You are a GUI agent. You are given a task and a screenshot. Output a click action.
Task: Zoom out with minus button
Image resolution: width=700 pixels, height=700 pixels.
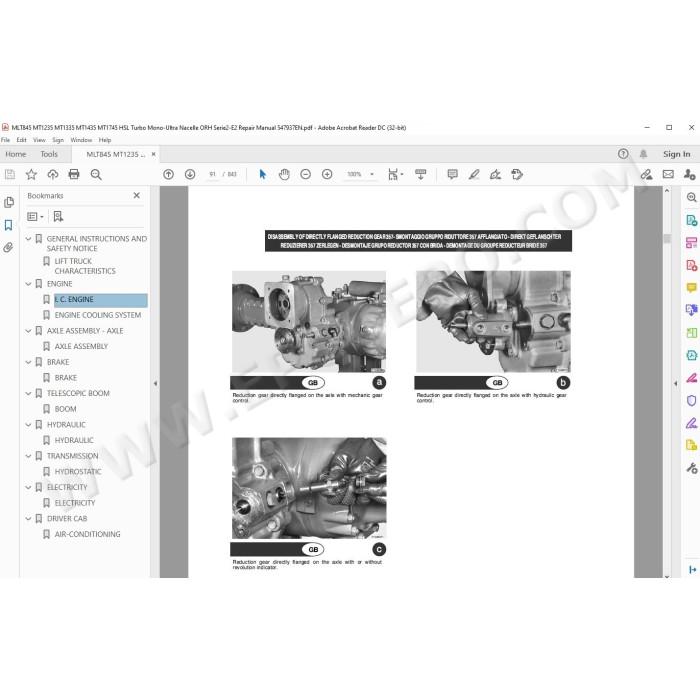(305, 175)
